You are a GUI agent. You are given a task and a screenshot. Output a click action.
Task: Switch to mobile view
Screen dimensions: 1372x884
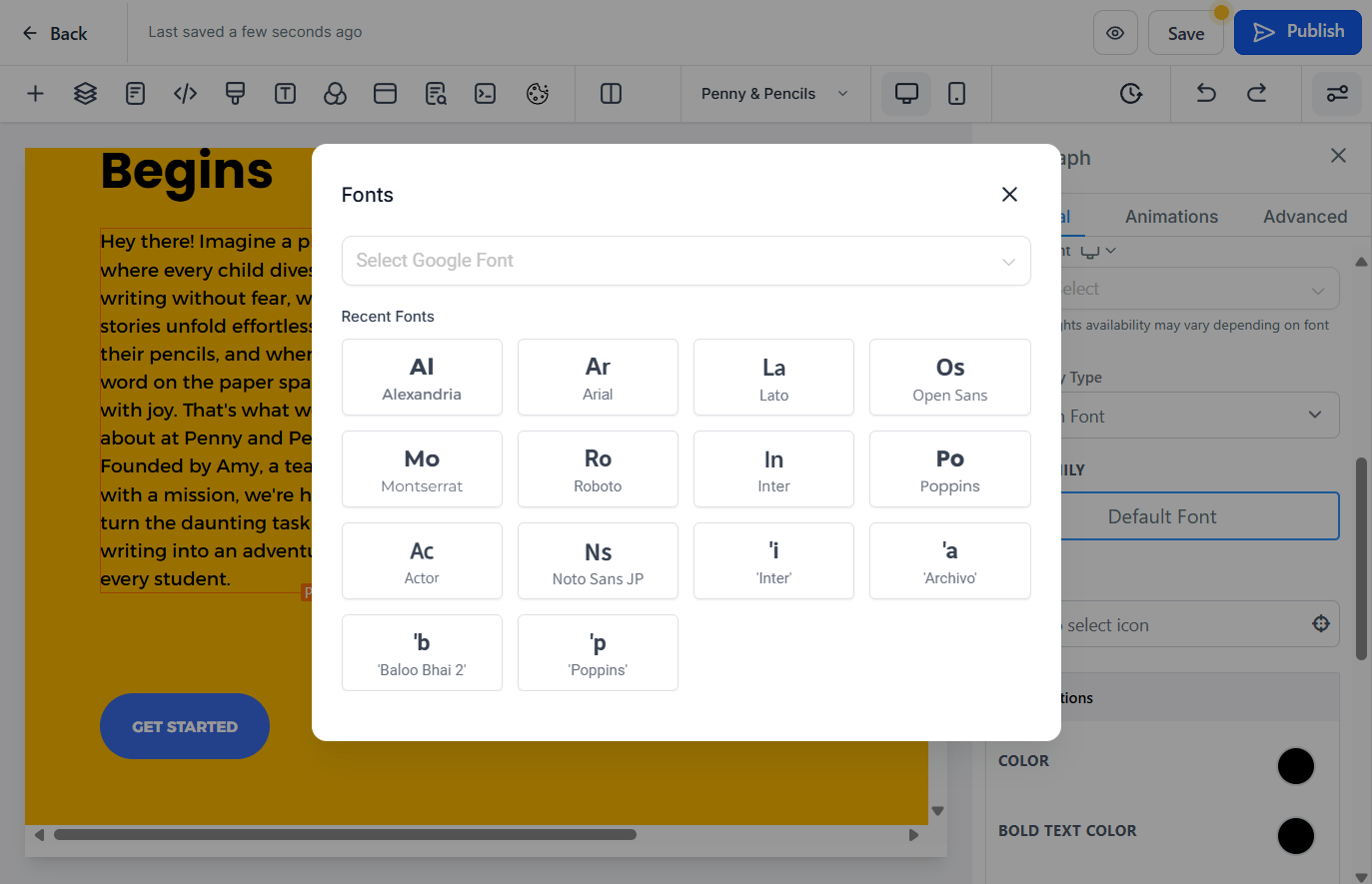(956, 94)
